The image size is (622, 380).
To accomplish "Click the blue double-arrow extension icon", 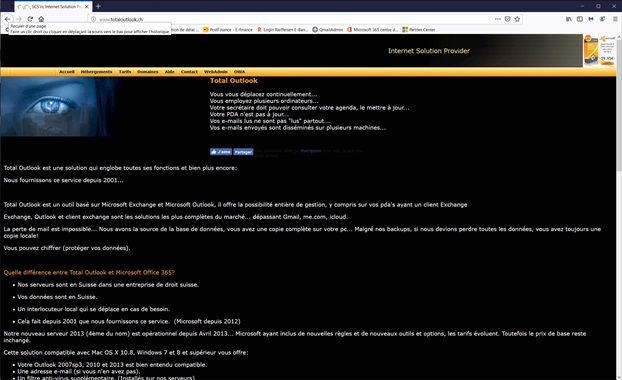I will click(591, 19).
